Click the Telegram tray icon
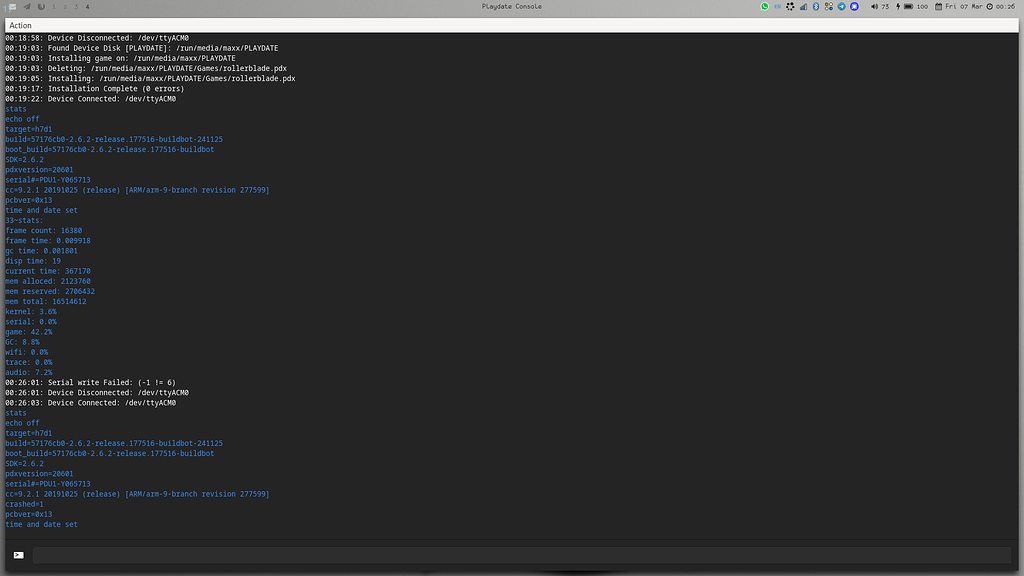The image size is (1024, 576). click(x=841, y=7)
